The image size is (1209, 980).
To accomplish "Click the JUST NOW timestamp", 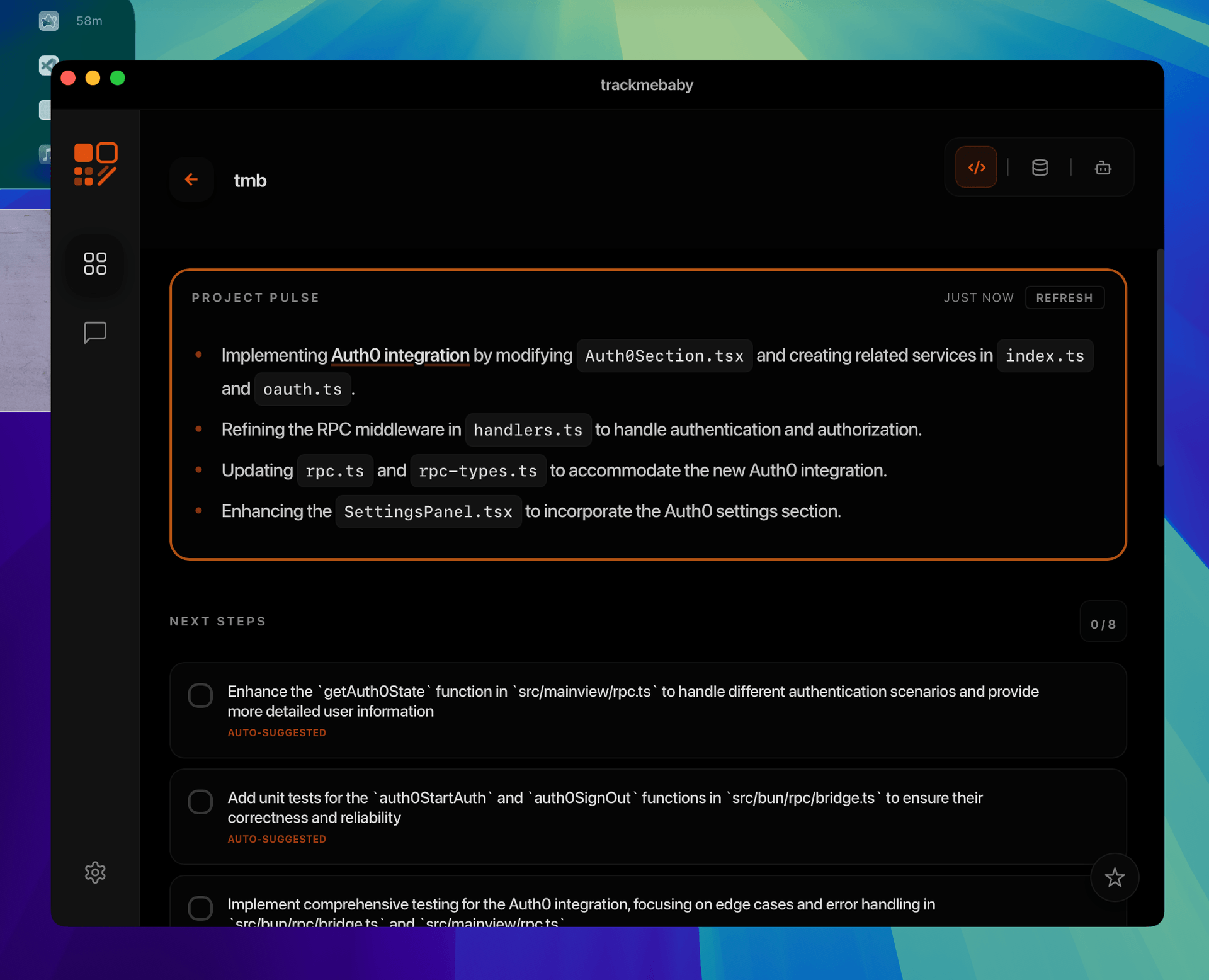I will pos(979,297).
